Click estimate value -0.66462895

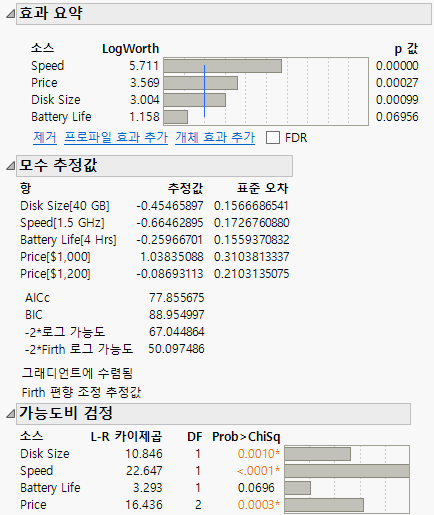pyautogui.click(x=170, y=223)
